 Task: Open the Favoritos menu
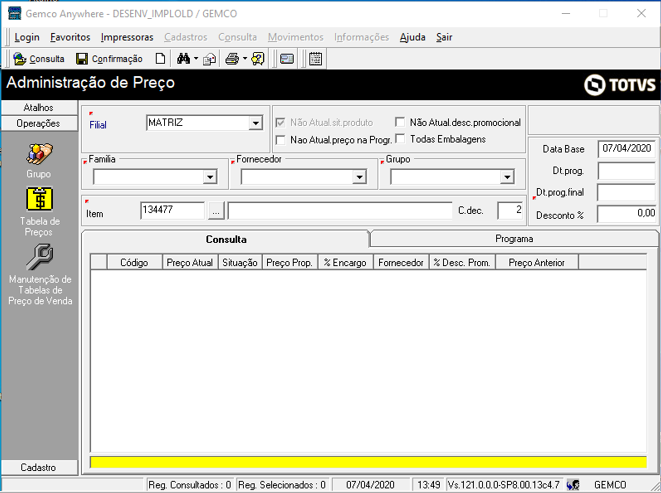click(x=70, y=37)
